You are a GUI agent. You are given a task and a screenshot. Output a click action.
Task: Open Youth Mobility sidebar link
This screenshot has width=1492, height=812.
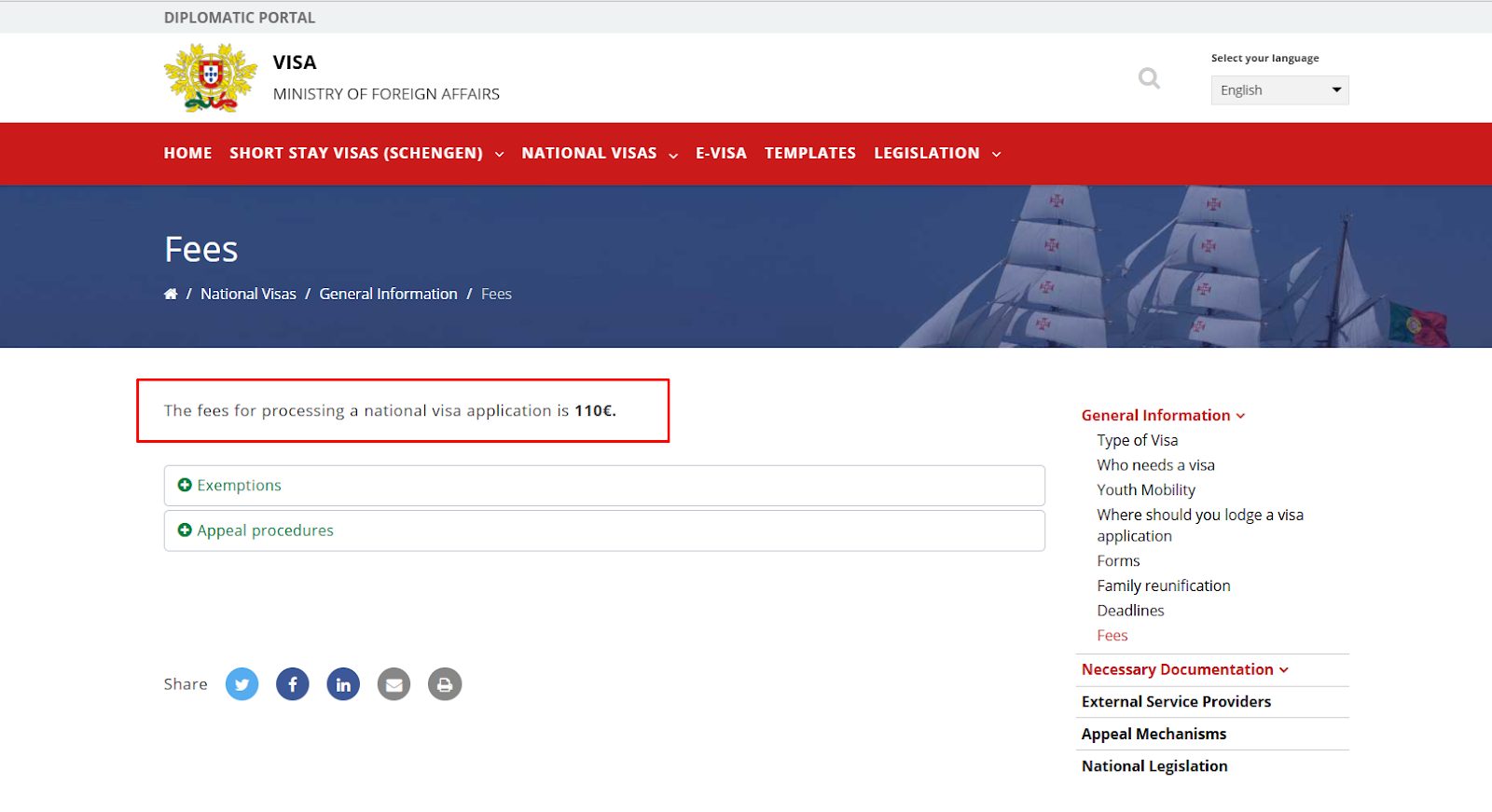click(1146, 489)
